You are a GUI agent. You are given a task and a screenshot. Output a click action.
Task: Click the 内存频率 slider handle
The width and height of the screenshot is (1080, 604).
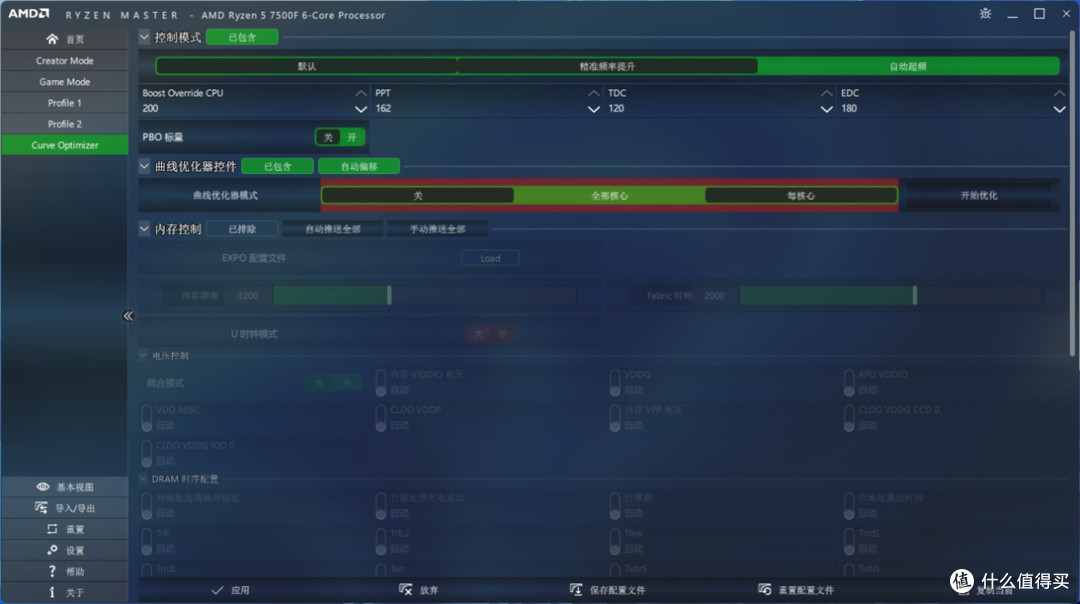pyautogui.click(x=389, y=295)
